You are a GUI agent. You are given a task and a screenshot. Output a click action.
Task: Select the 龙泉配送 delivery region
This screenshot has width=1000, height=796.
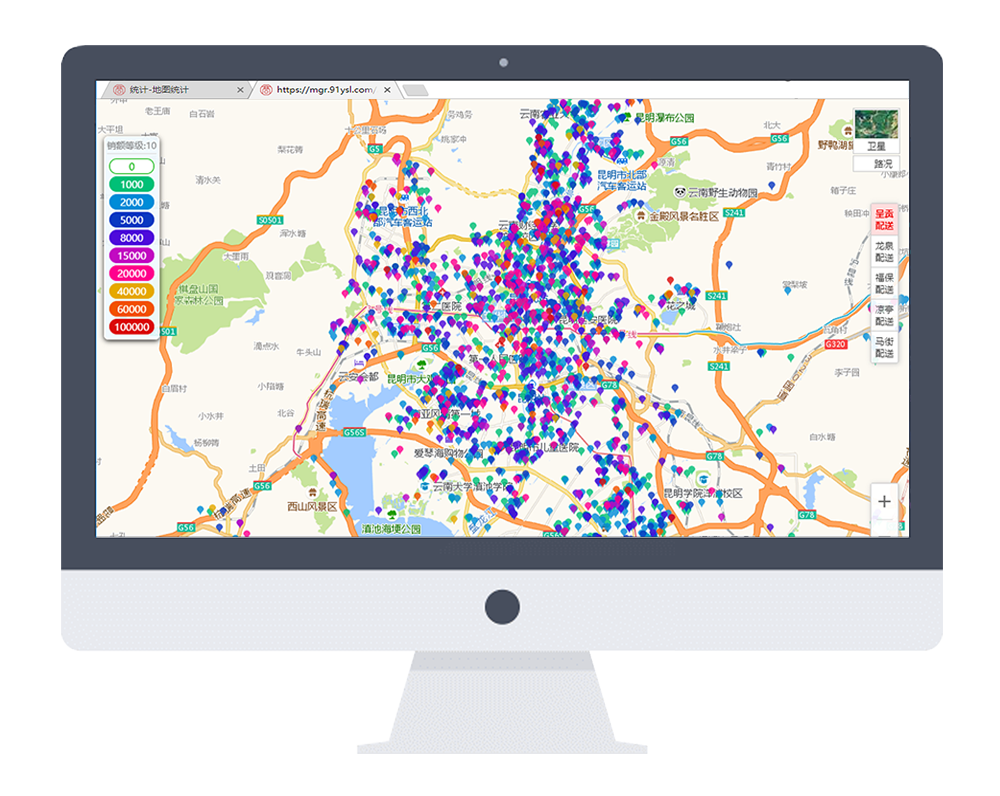(x=884, y=251)
